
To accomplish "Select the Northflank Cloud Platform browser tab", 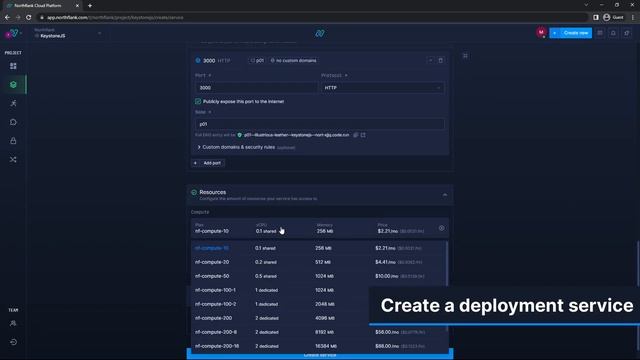I will click(42, 6).
